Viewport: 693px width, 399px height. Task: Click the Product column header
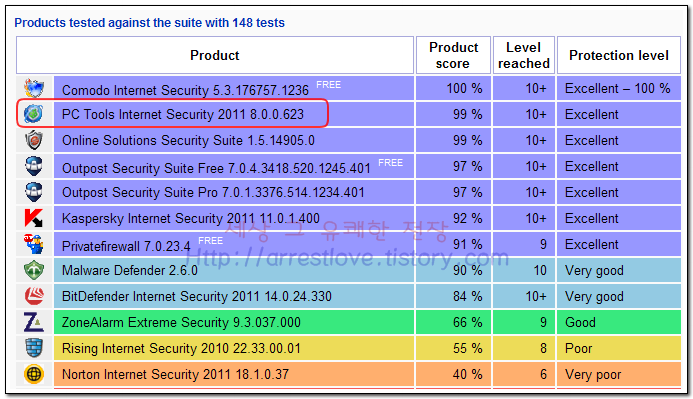[x=215, y=55]
